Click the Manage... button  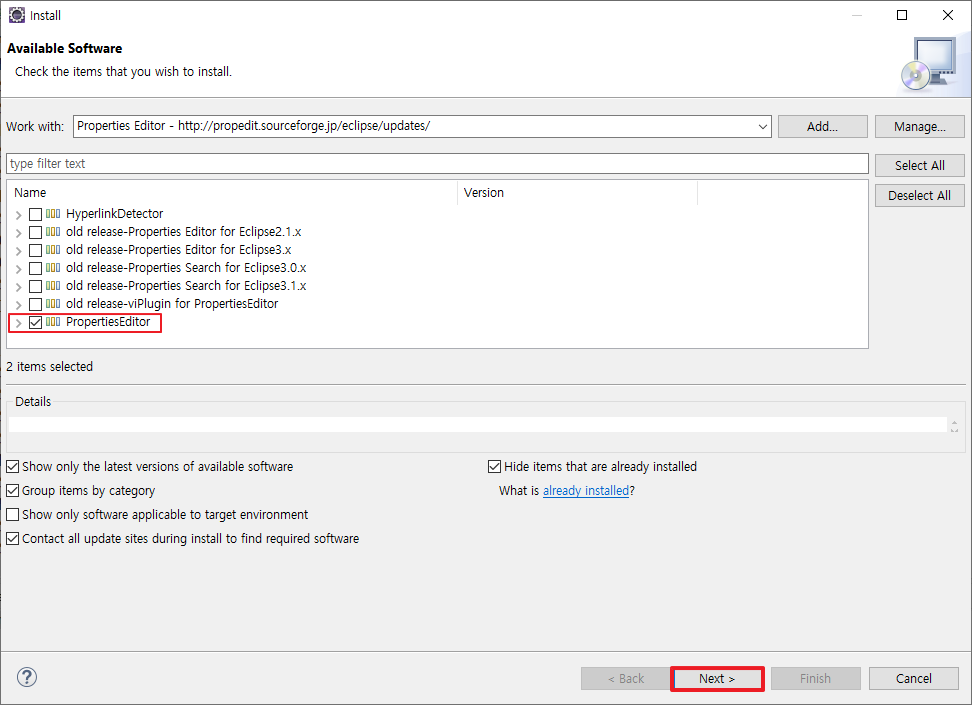coord(919,126)
